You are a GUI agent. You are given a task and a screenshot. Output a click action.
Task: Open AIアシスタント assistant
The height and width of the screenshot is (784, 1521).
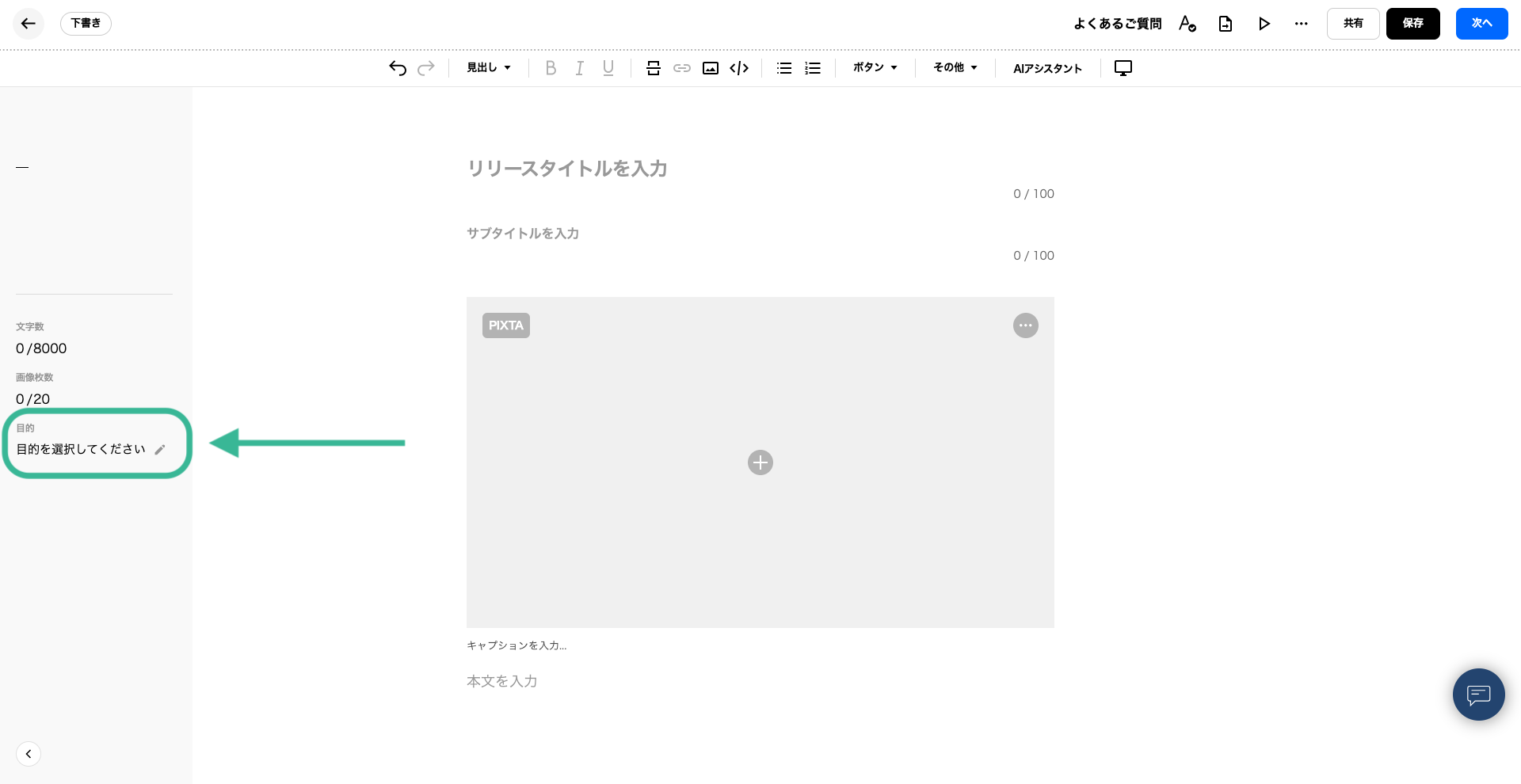coord(1047,69)
